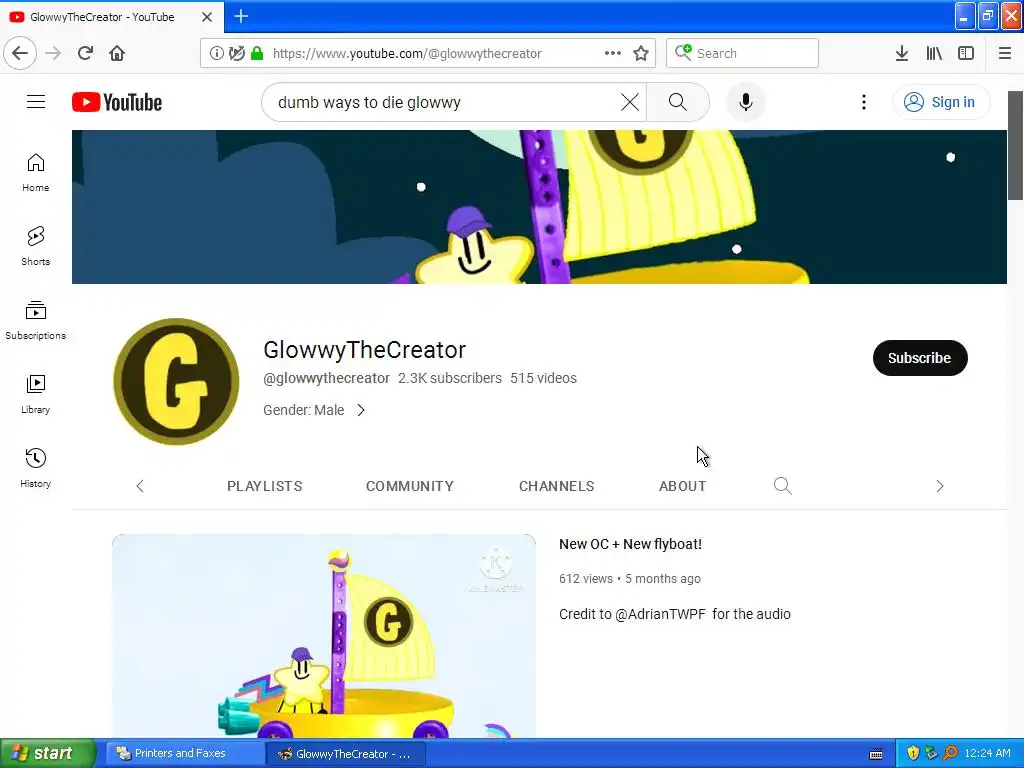The image size is (1024, 768).
Task: Play the featured flyboat video thumbnail
Action: [324, 636]
